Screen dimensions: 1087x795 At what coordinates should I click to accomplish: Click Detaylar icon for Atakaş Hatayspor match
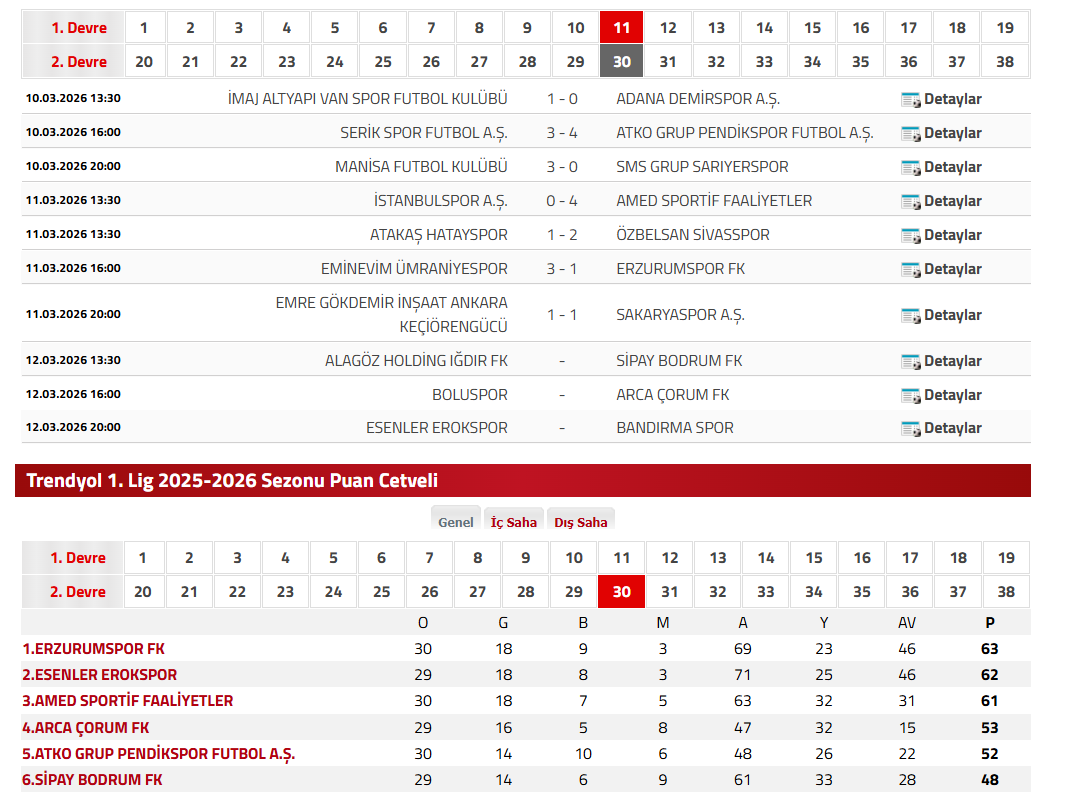coord(910,235)
